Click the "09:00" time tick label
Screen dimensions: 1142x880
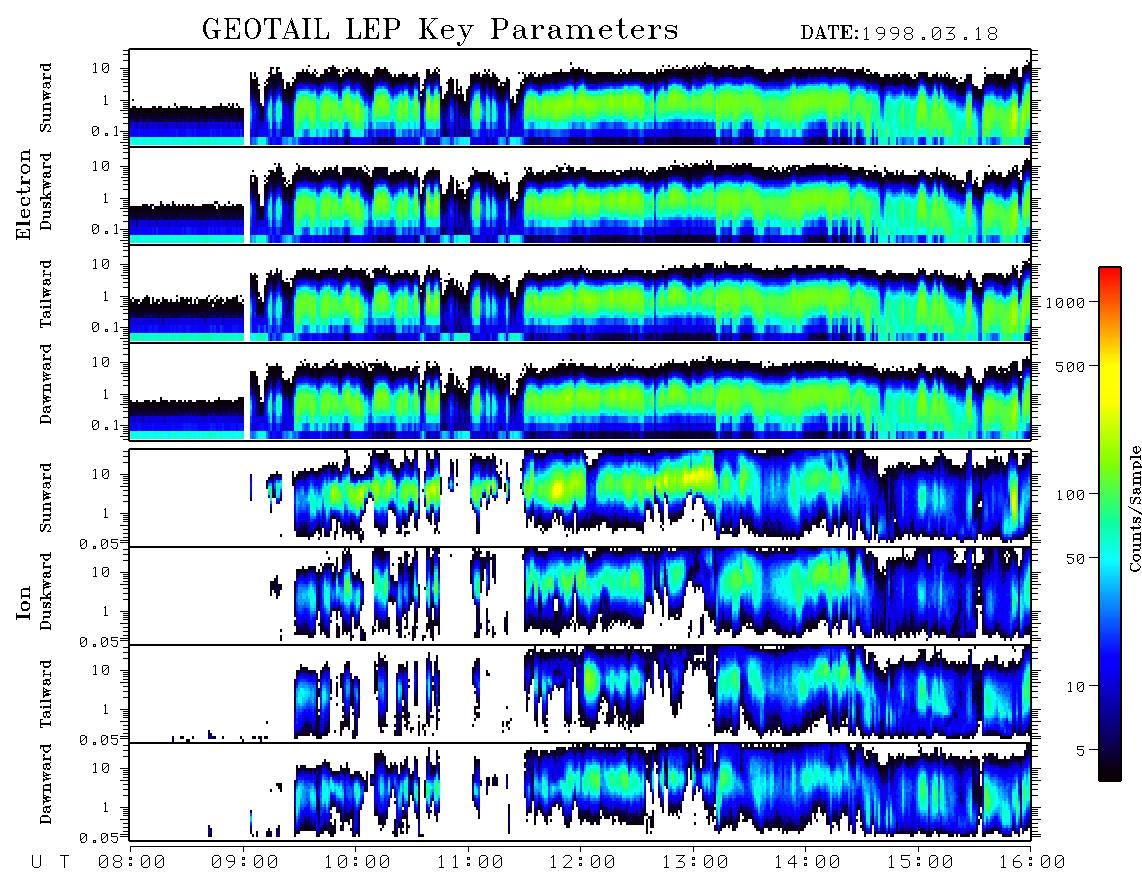(244, 862)
